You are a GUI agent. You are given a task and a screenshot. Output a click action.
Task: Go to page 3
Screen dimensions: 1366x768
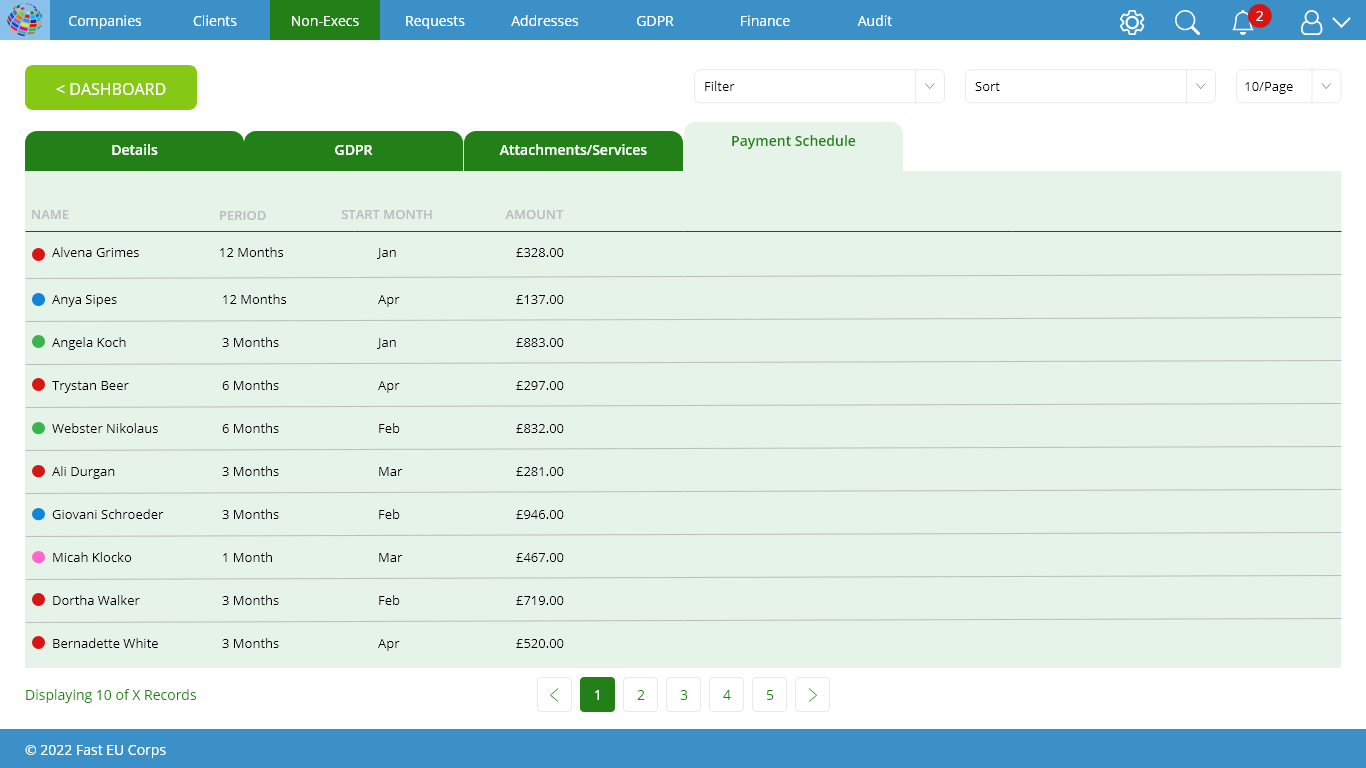[683, 695]
